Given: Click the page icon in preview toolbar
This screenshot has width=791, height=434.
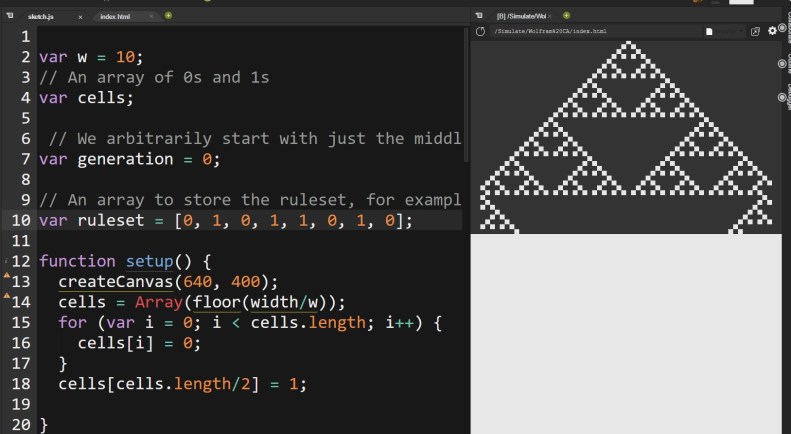Looking at the screenshot, I should click(708, 32).
